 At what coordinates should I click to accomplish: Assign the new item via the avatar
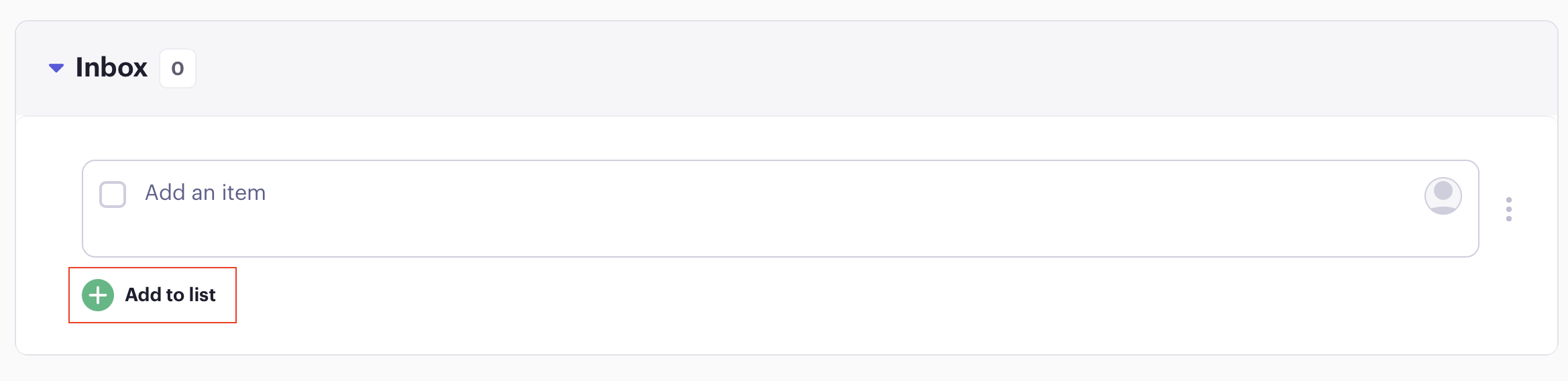pos(1443,195)
